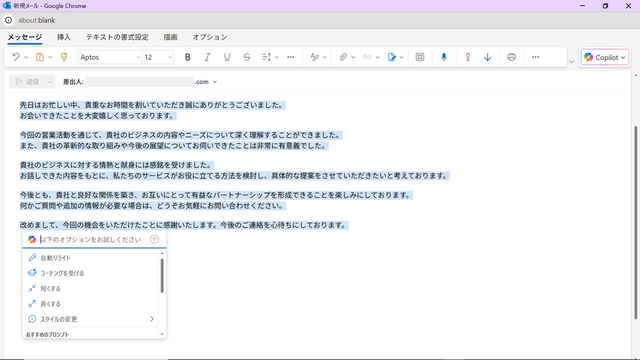This screenshot has width=640, height=360.
Task: Start Dictation with the microphone icon
Action: pos(444,57)
